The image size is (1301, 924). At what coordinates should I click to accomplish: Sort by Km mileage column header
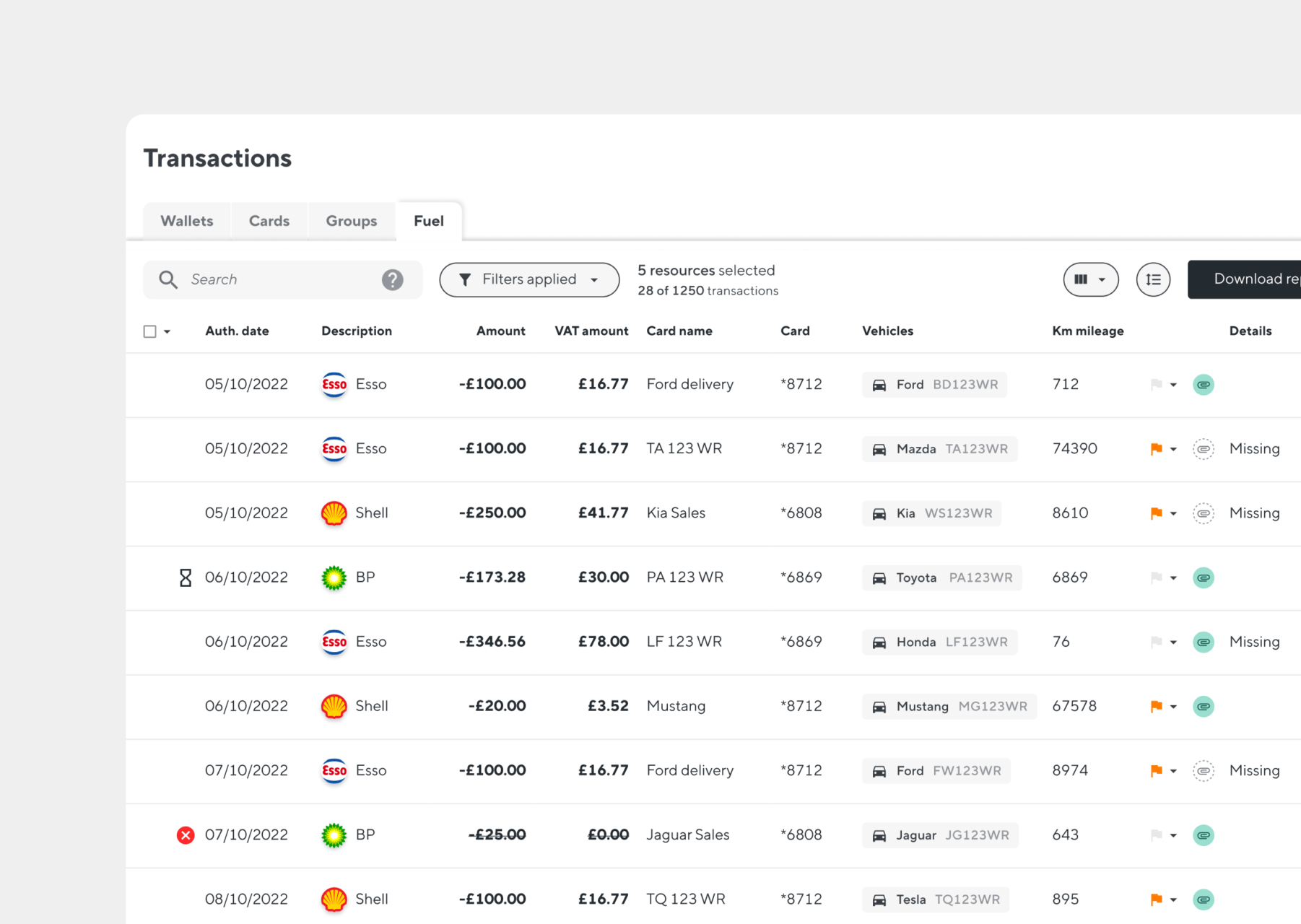click(1088, 331)
